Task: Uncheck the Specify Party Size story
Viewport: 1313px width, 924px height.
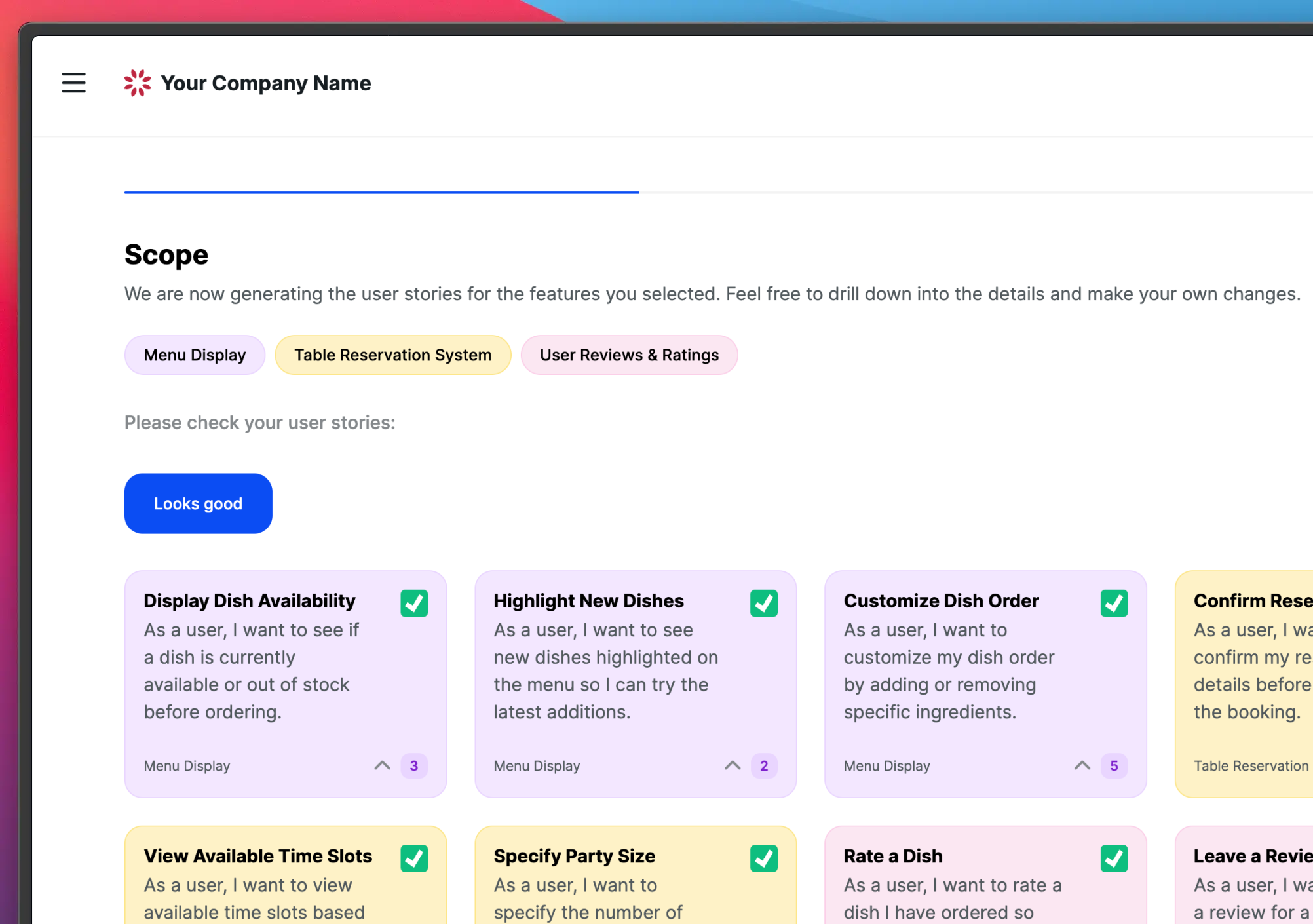Action: click(764, 858)
